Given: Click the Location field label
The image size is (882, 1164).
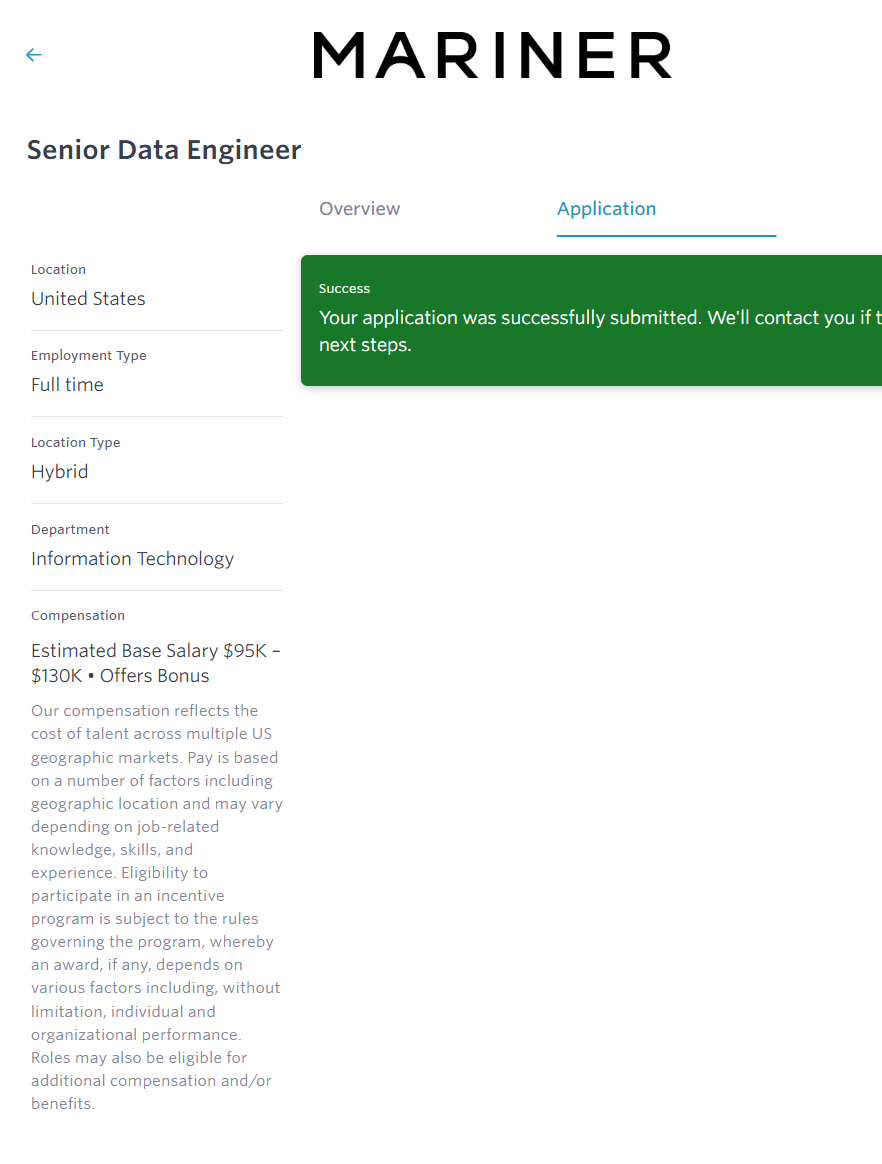Looking at the screenshot, I should pos(58,270).
